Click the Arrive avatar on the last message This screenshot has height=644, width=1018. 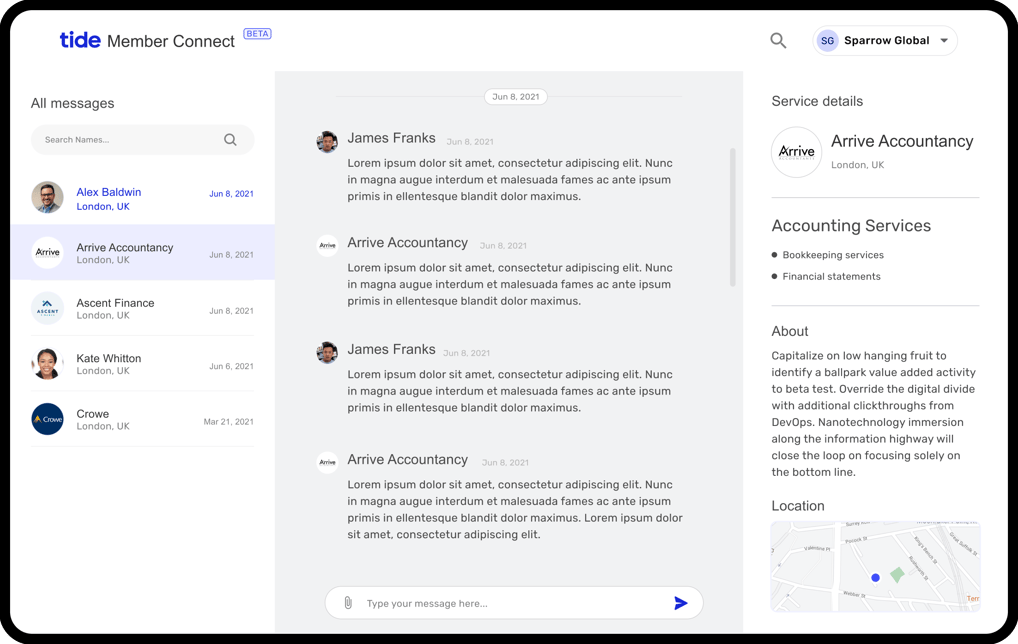point(327,462)
